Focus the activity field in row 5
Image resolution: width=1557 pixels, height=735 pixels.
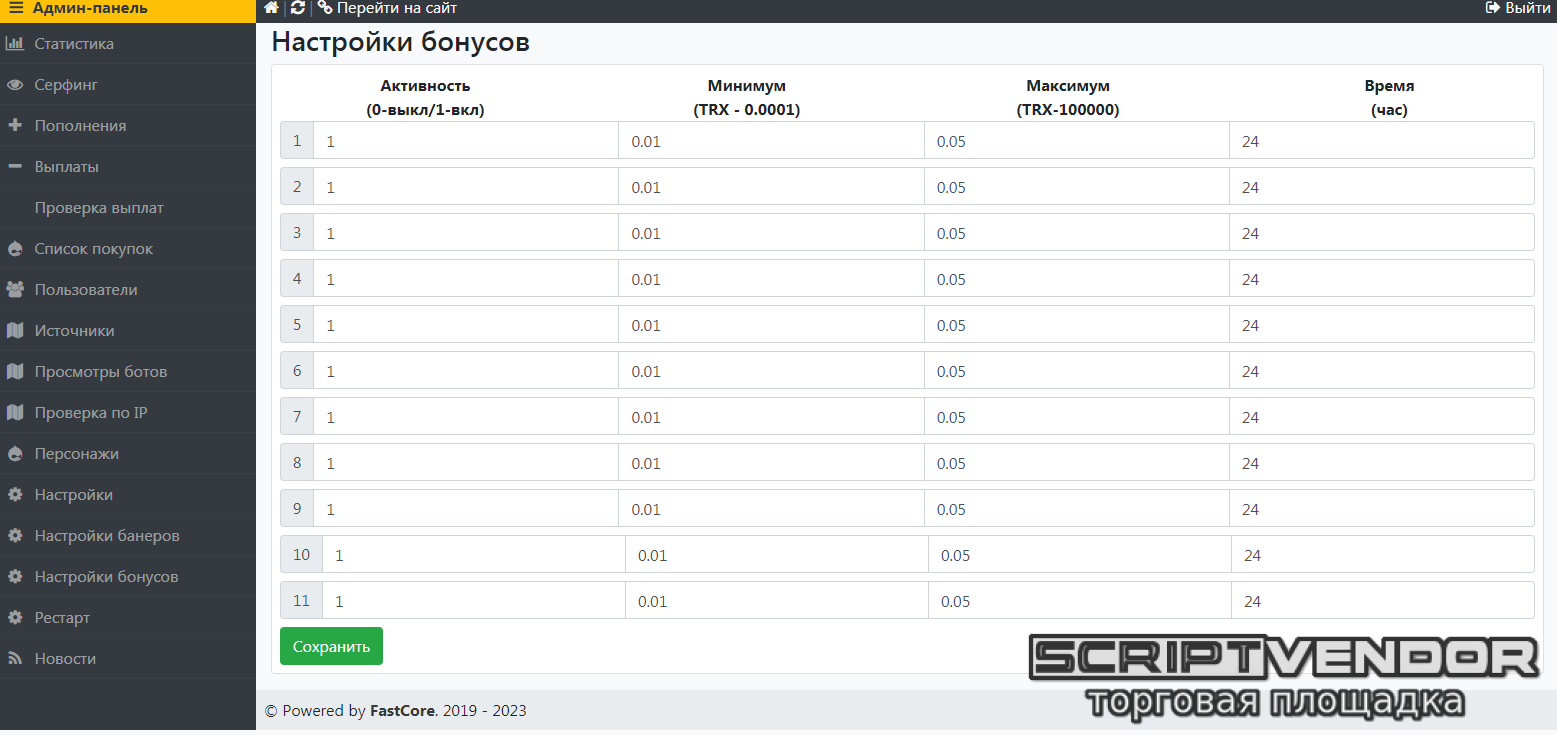point(466,325)
